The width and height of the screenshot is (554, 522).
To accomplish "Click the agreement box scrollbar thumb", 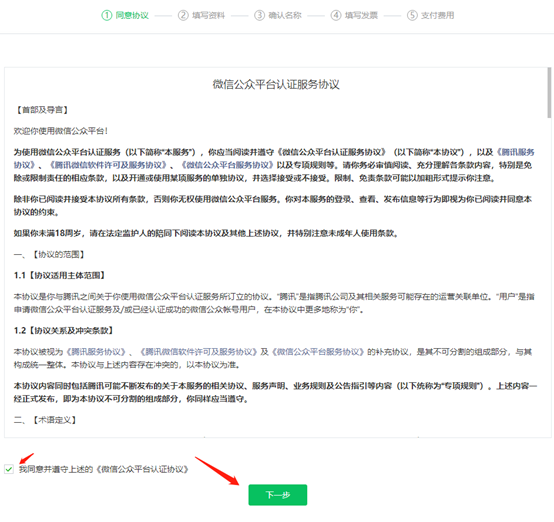I will (x=549, y=93).
